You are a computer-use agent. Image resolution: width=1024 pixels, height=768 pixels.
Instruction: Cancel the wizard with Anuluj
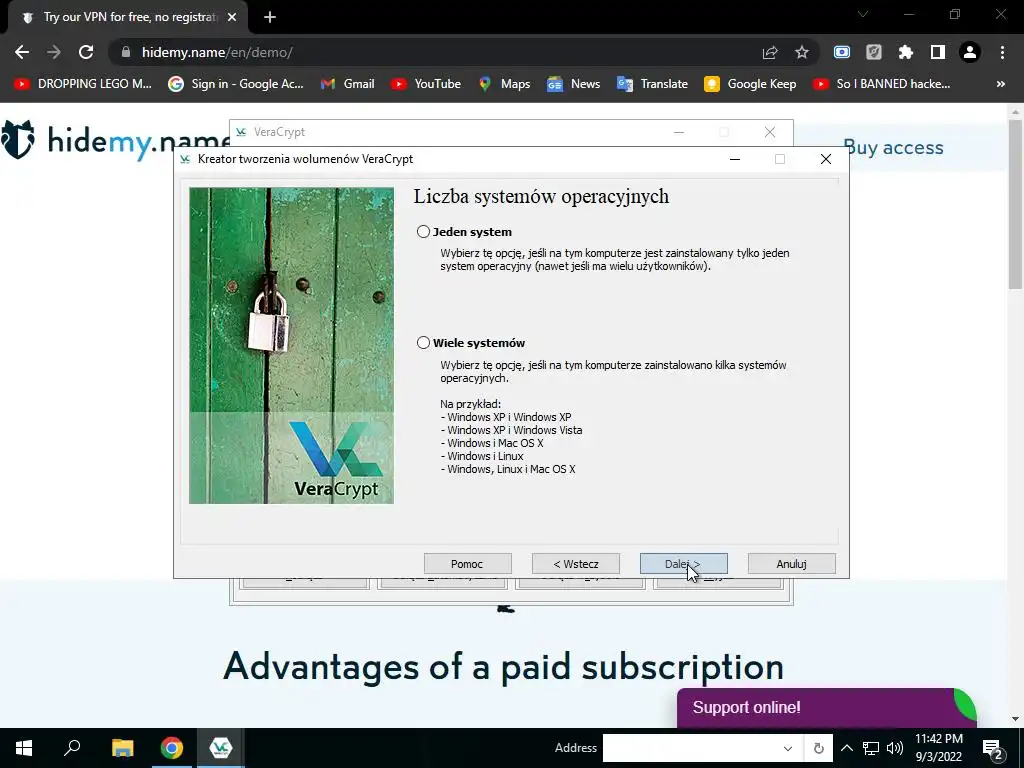tap(792, 564)
